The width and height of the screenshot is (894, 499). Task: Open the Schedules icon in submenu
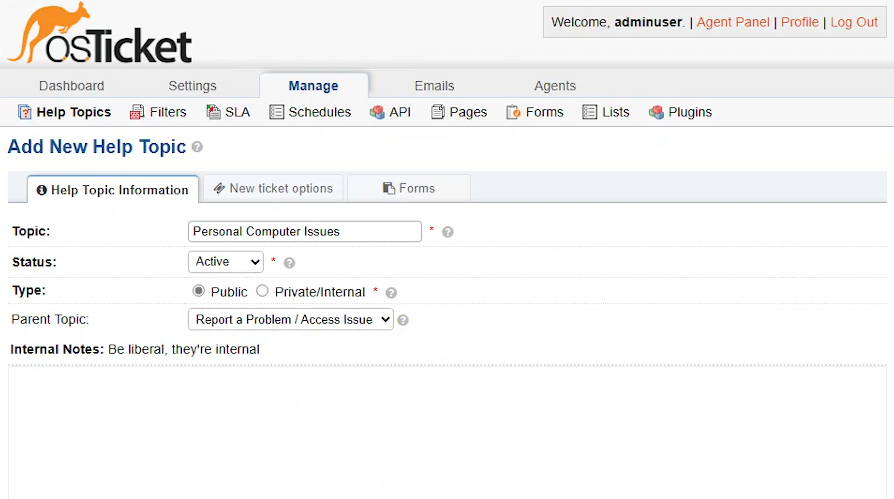coord(276,112)
